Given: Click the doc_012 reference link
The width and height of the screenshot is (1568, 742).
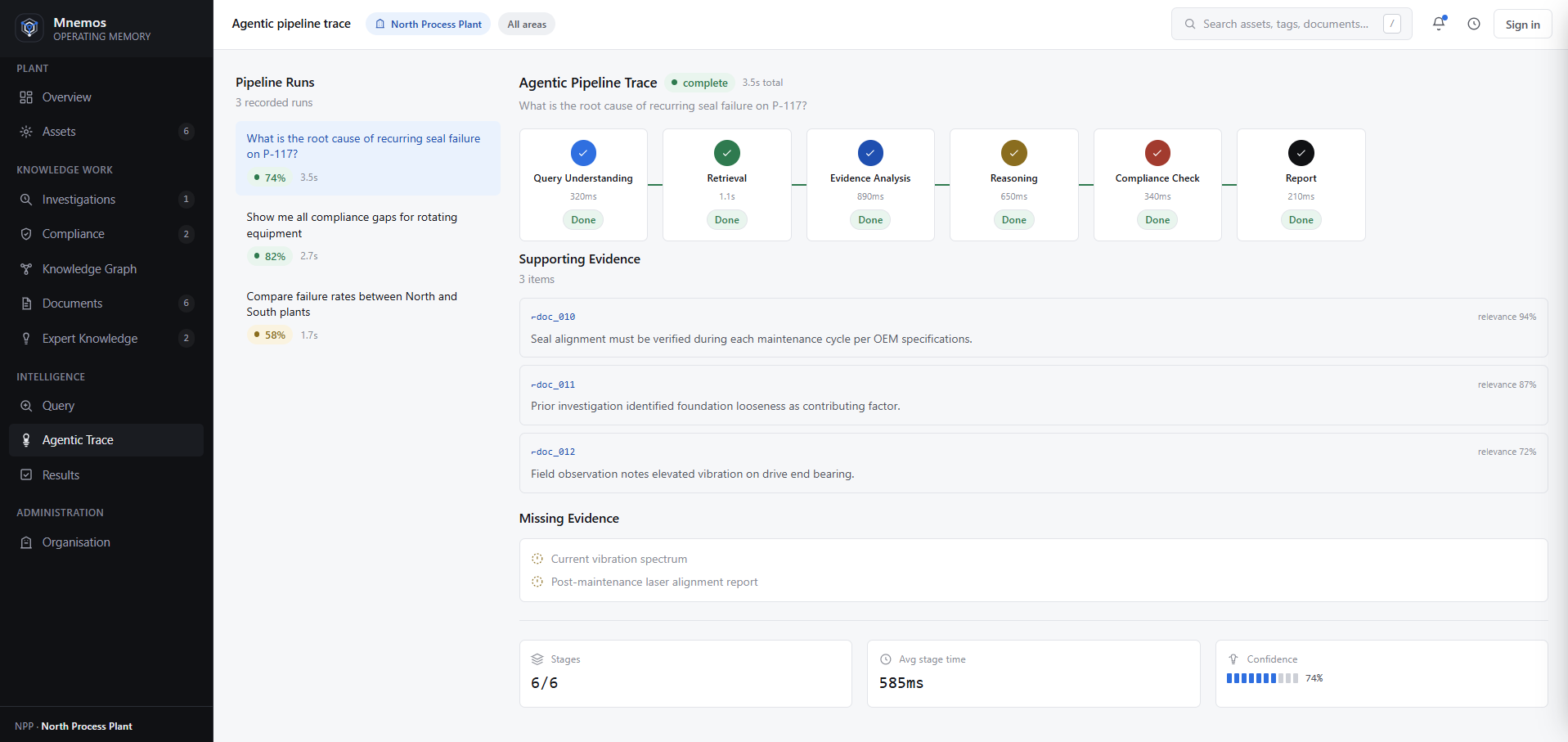Looking at the screenshot, I should tap(553, 452).
